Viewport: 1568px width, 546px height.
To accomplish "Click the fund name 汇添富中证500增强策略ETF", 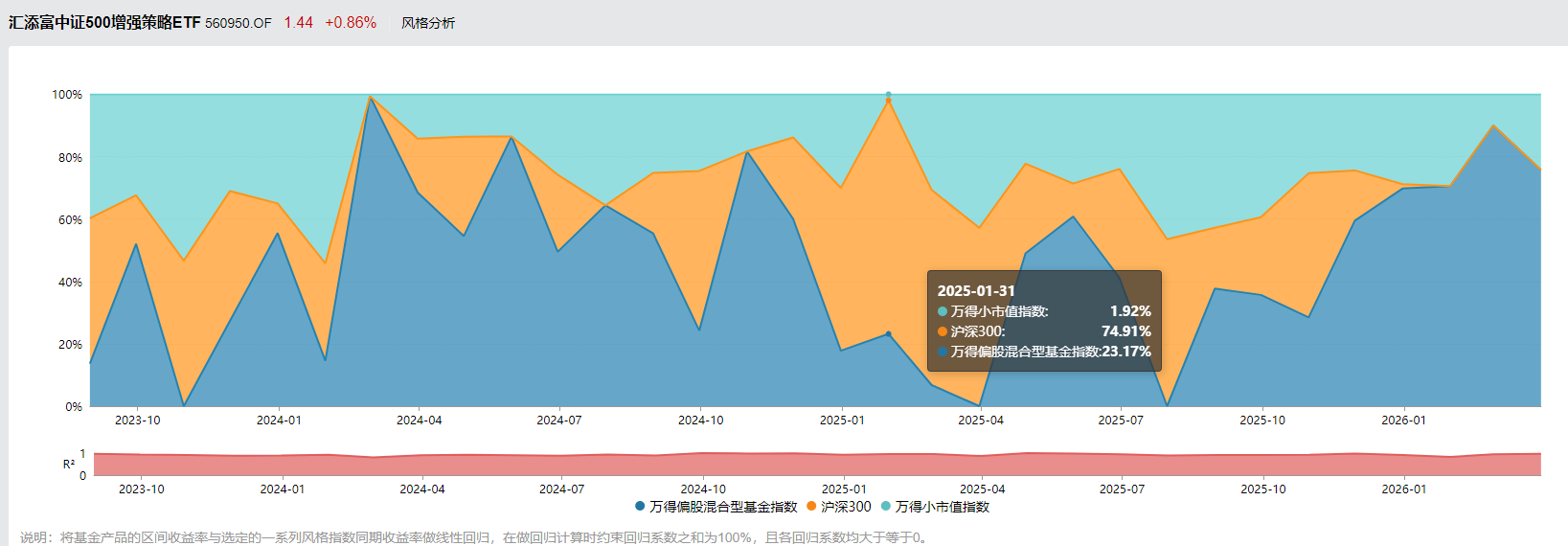I will (x=104, y=23).
